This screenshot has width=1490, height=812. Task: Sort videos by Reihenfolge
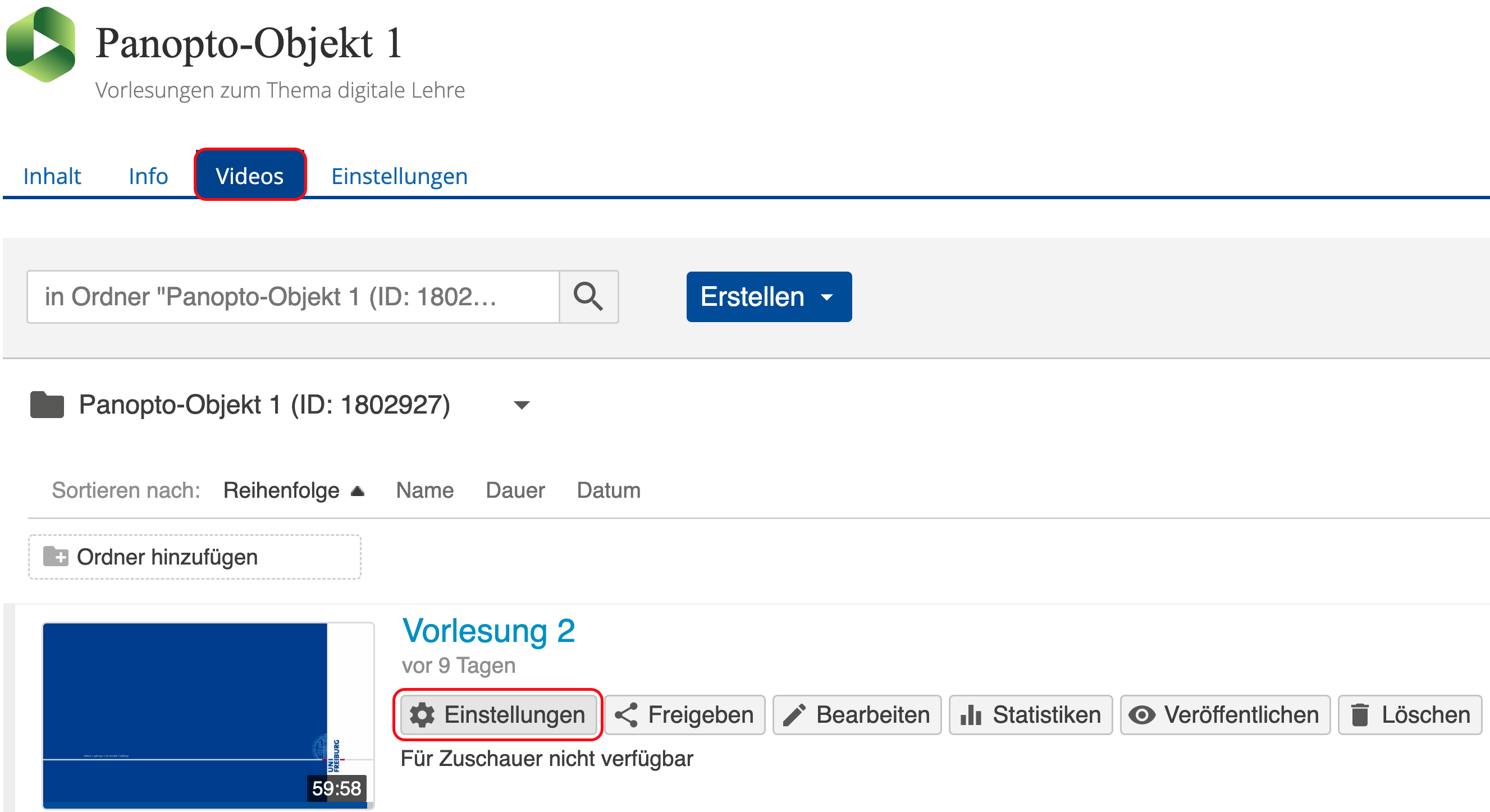coord(282,490)
